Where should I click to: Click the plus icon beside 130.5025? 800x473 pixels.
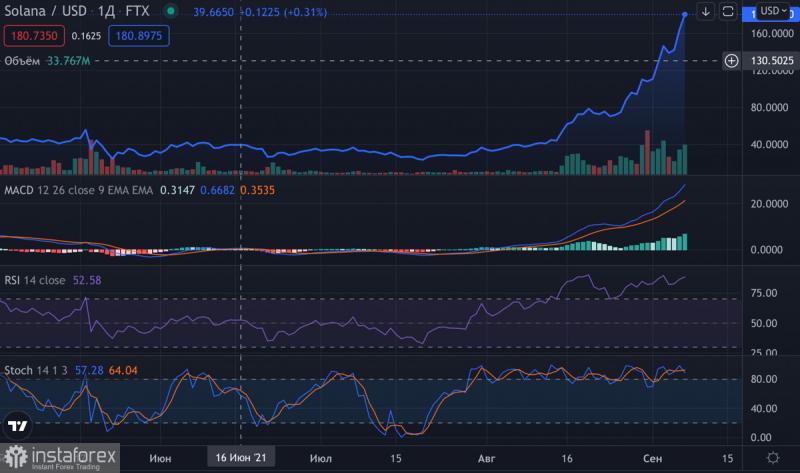[732, 61]
